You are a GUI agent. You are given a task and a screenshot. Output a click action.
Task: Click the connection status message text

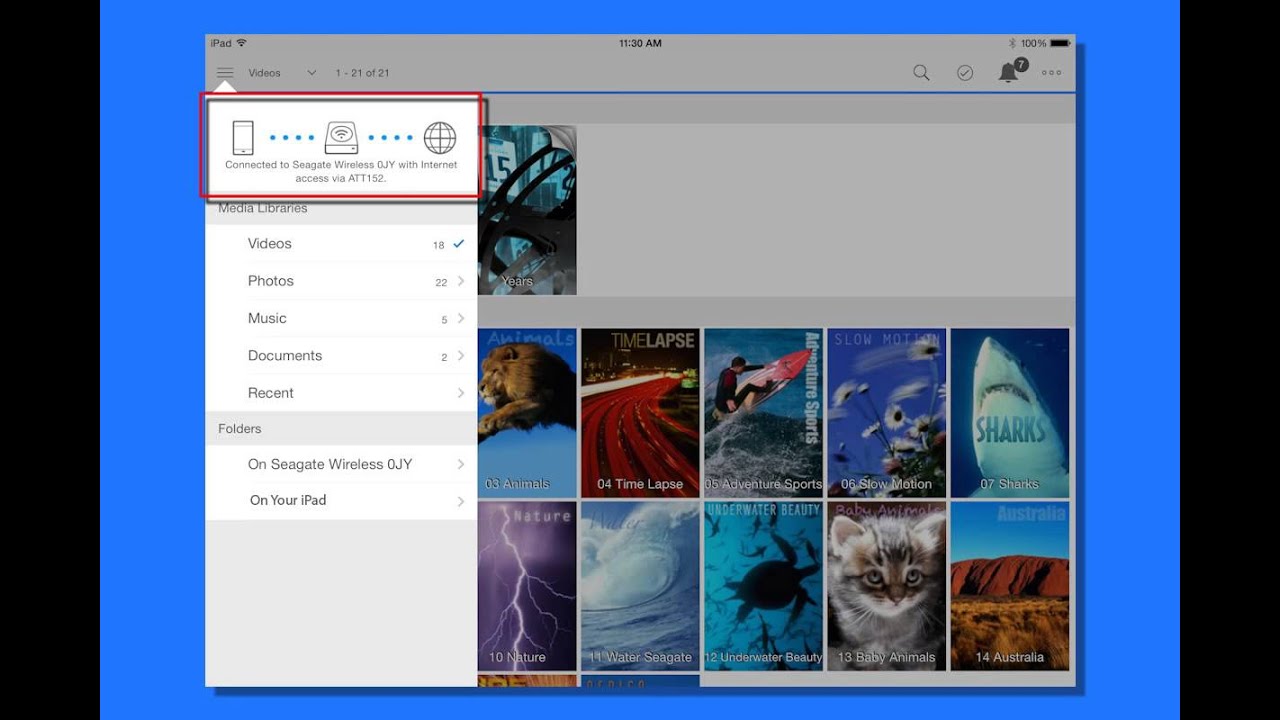pyautogui.click(x=341, y=171)
